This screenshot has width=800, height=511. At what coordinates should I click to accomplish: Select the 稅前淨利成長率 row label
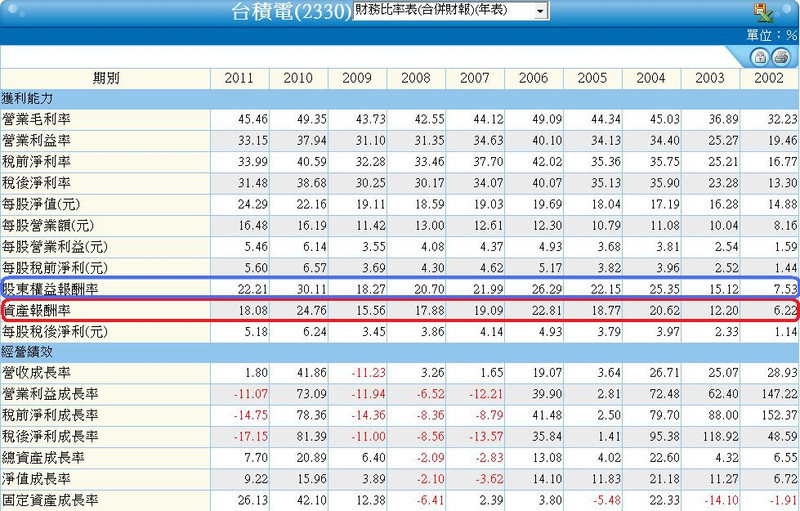[x=50, y=416]
